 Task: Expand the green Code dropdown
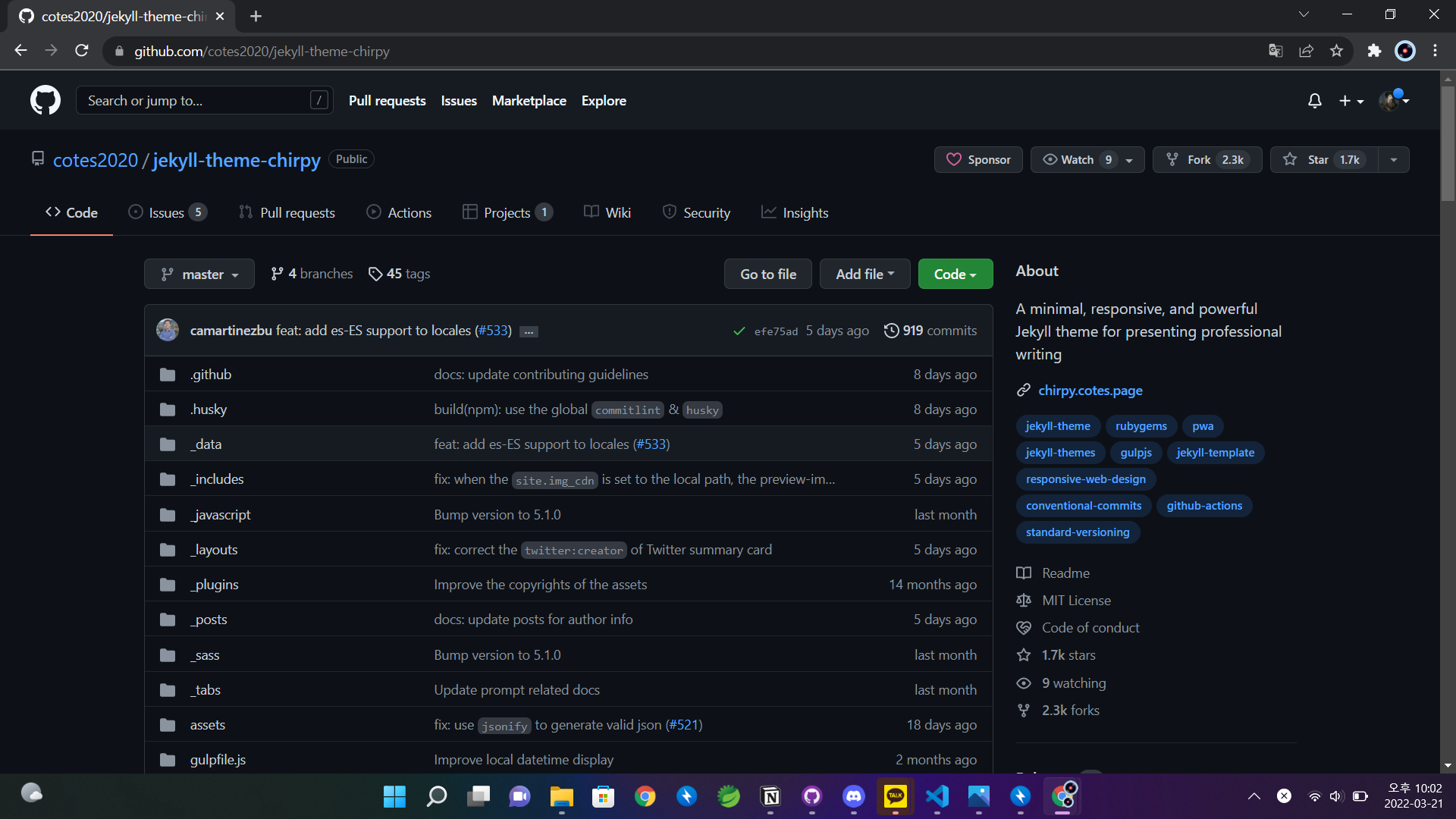tap(955, 275)
